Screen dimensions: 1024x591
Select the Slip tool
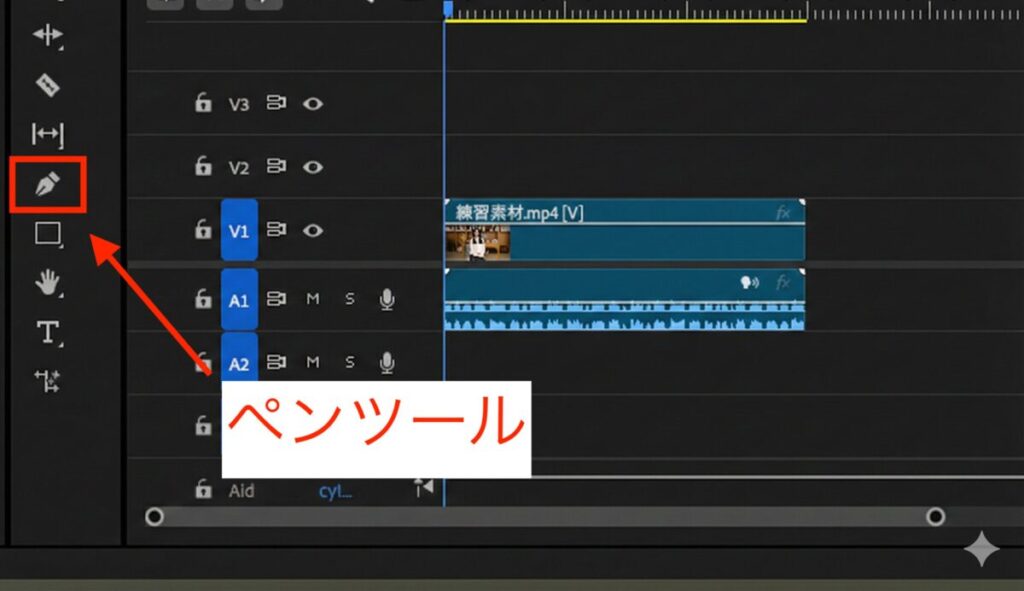[x=47, y=134]
